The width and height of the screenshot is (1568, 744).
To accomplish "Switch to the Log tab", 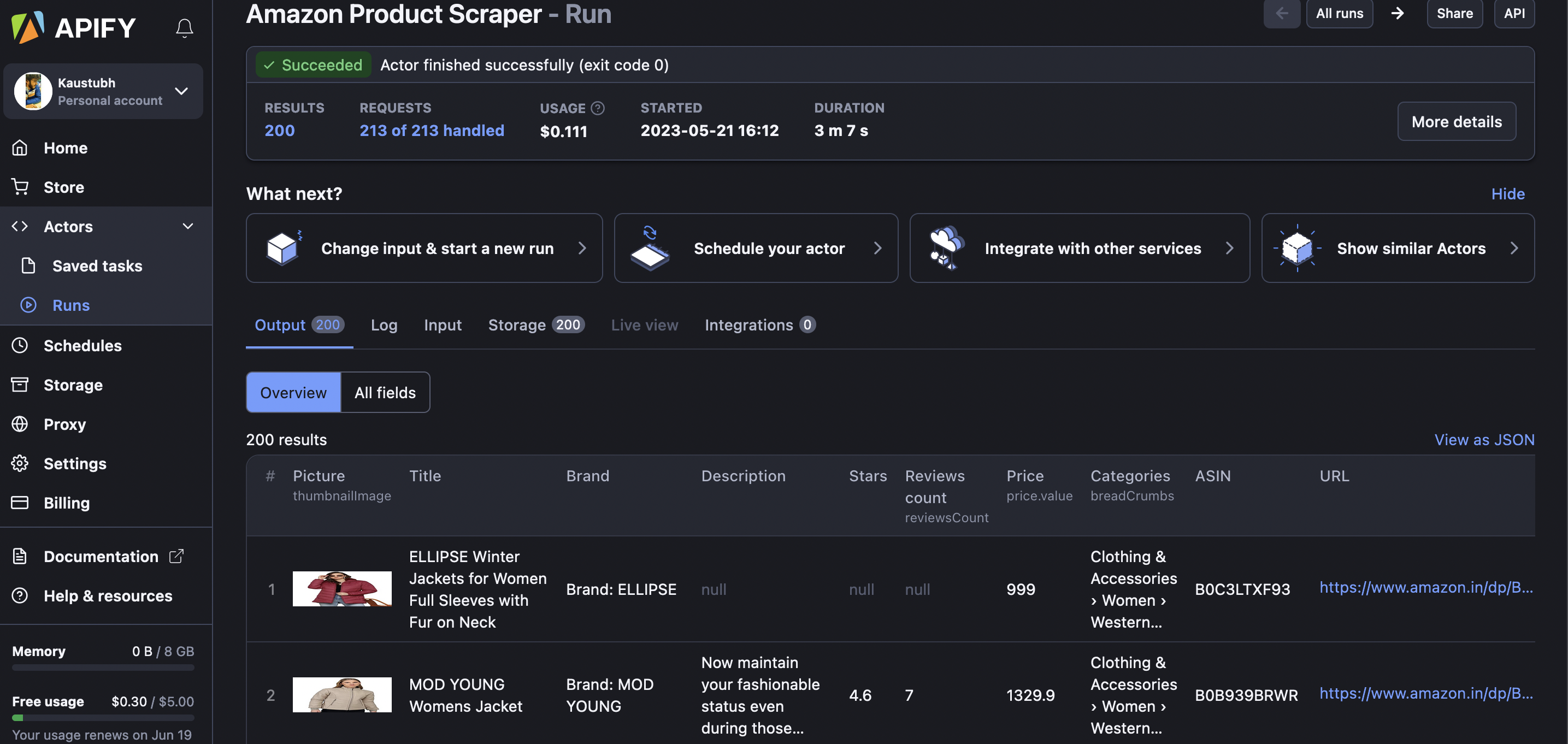I will click(384, 325).
